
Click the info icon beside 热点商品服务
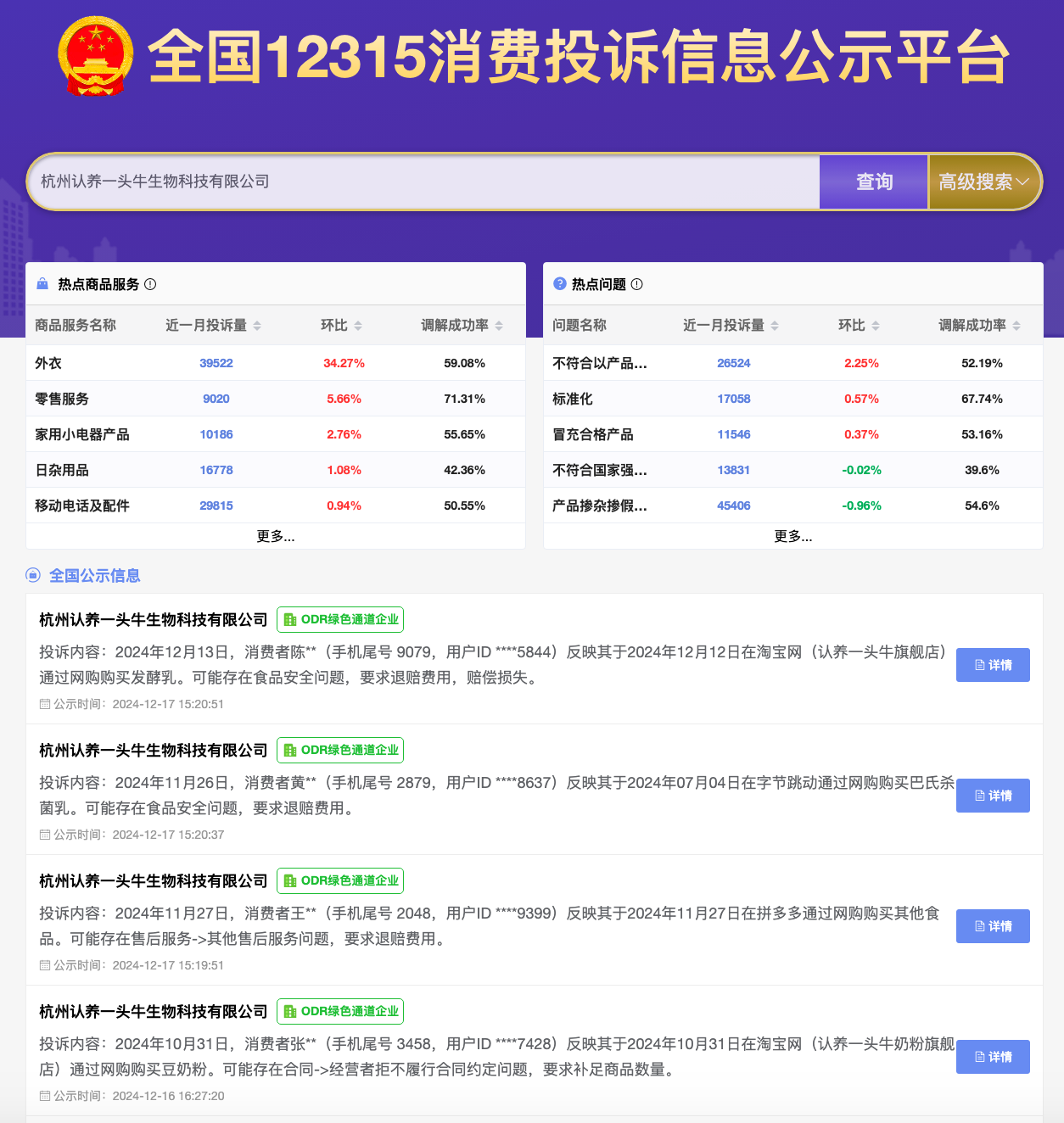(150, 284)
